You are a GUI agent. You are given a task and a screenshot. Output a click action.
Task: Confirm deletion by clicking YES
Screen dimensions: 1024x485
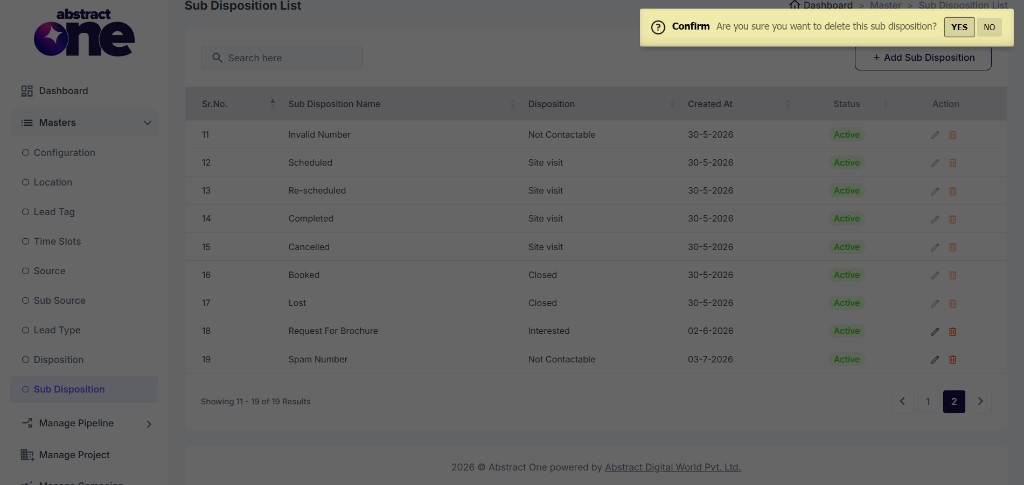tap(959, 27)
